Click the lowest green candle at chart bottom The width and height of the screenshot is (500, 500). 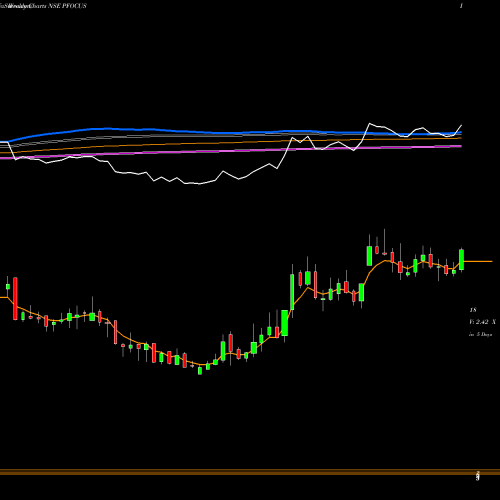tap(200, 370)
